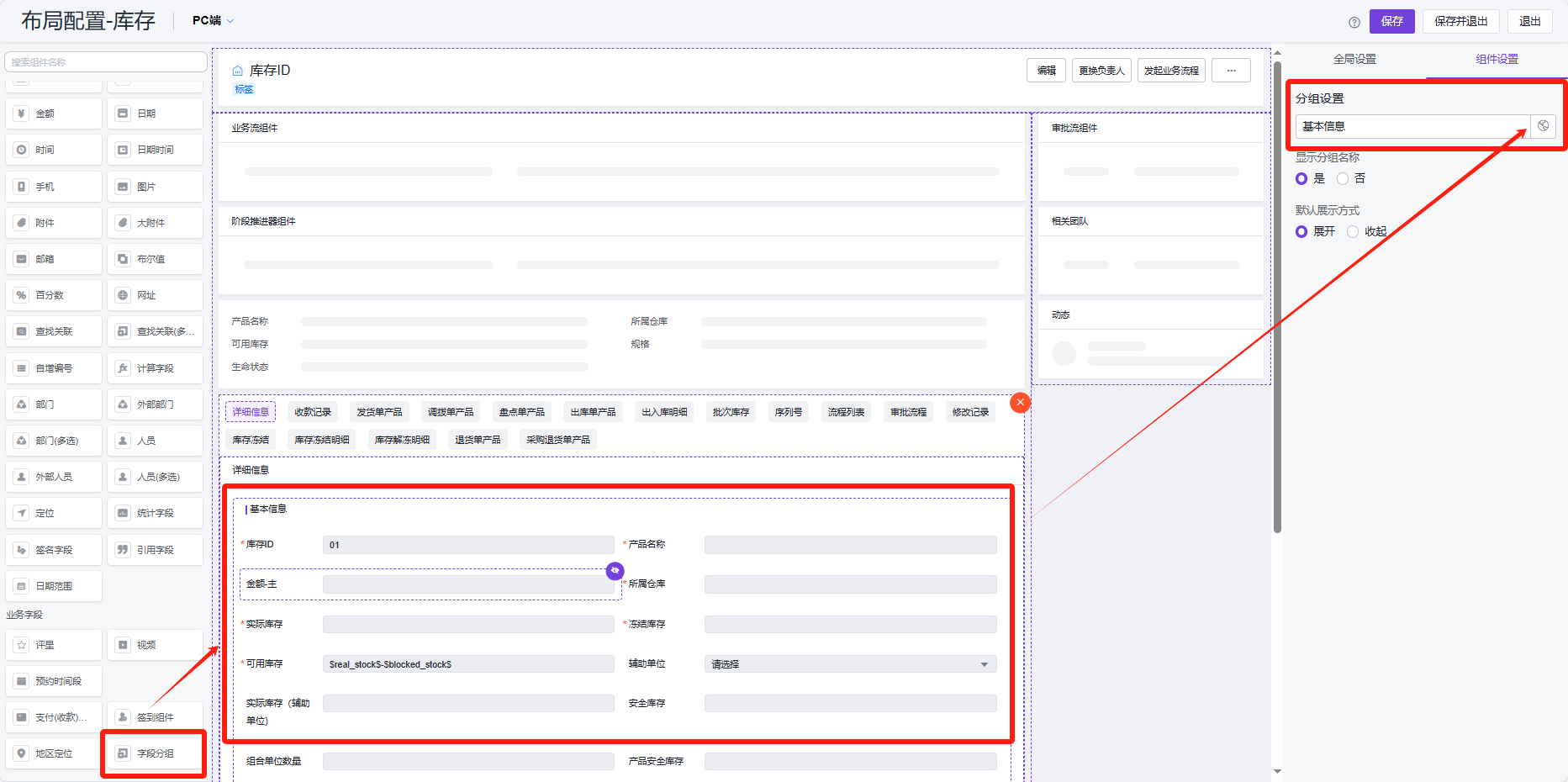The width and height of the screenshot is (1568, 782).
Task: Select the 日期范围 component
Action: point(54,586)
